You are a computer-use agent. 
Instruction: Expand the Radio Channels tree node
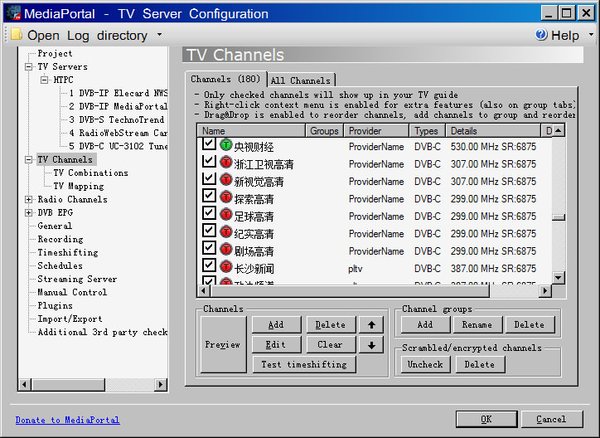click(28, 199)
